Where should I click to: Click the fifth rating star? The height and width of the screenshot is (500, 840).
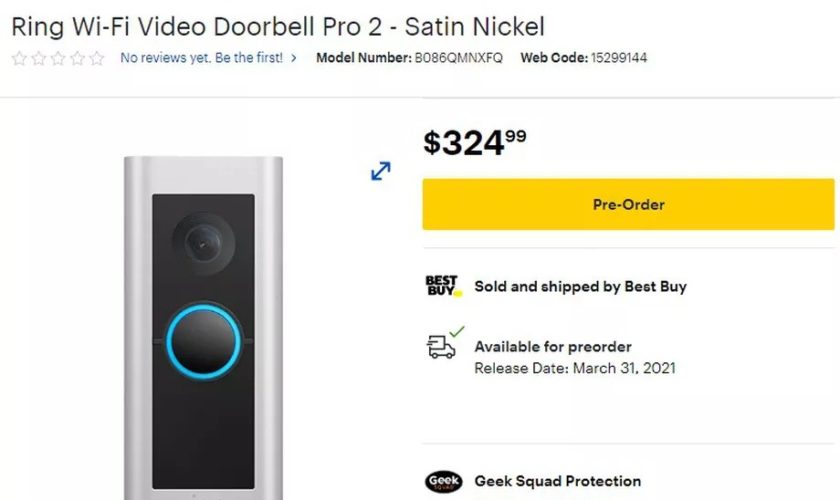(x=96, y=58)
